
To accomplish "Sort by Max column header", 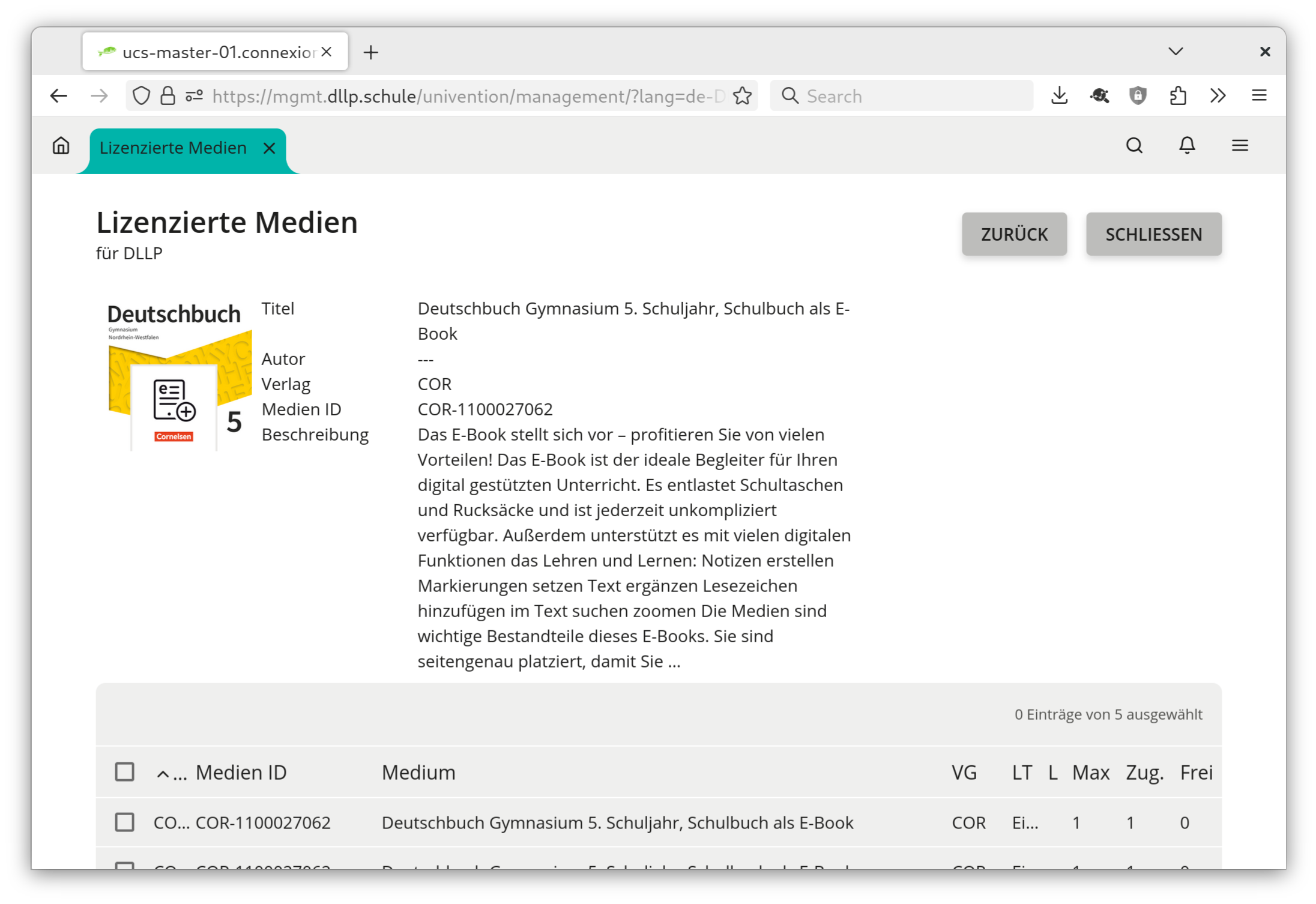I will coord(1091,773).
